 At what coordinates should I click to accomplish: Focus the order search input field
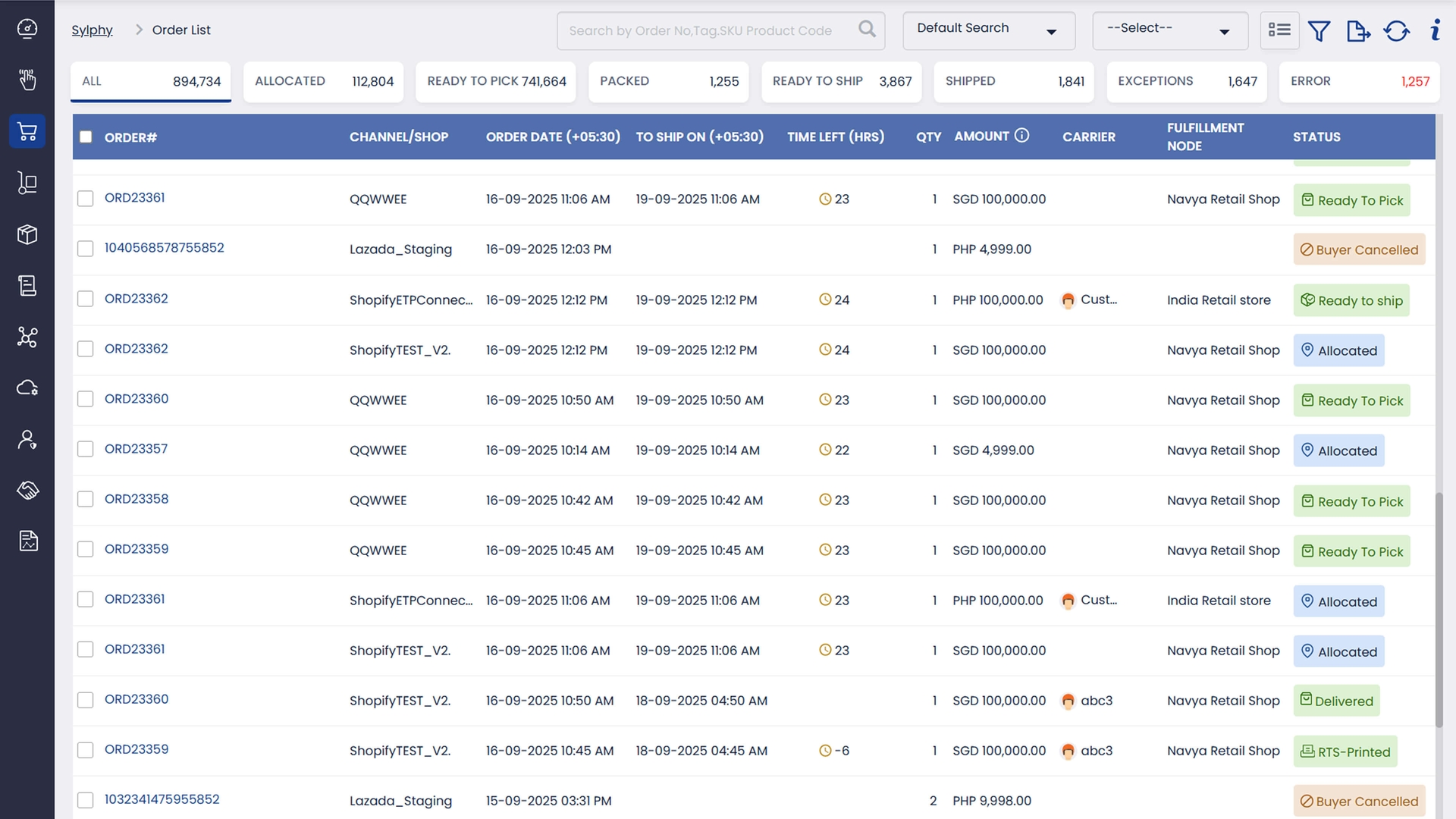(700, 31)
